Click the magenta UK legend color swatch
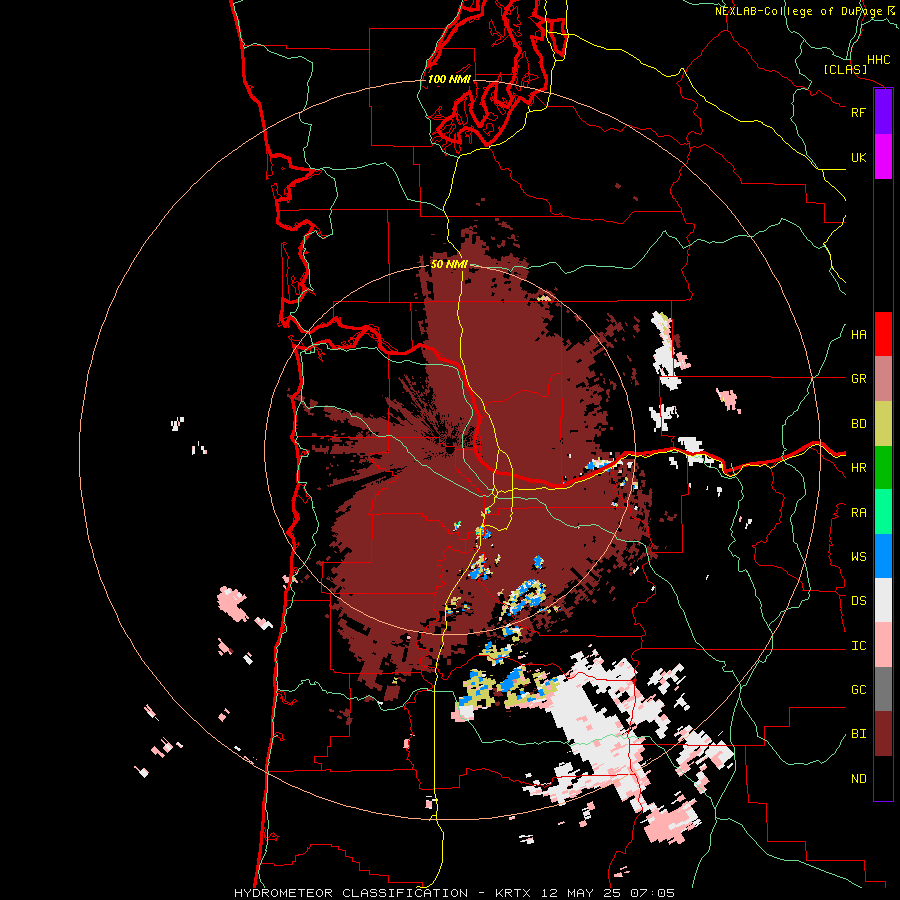 [883, 157]
